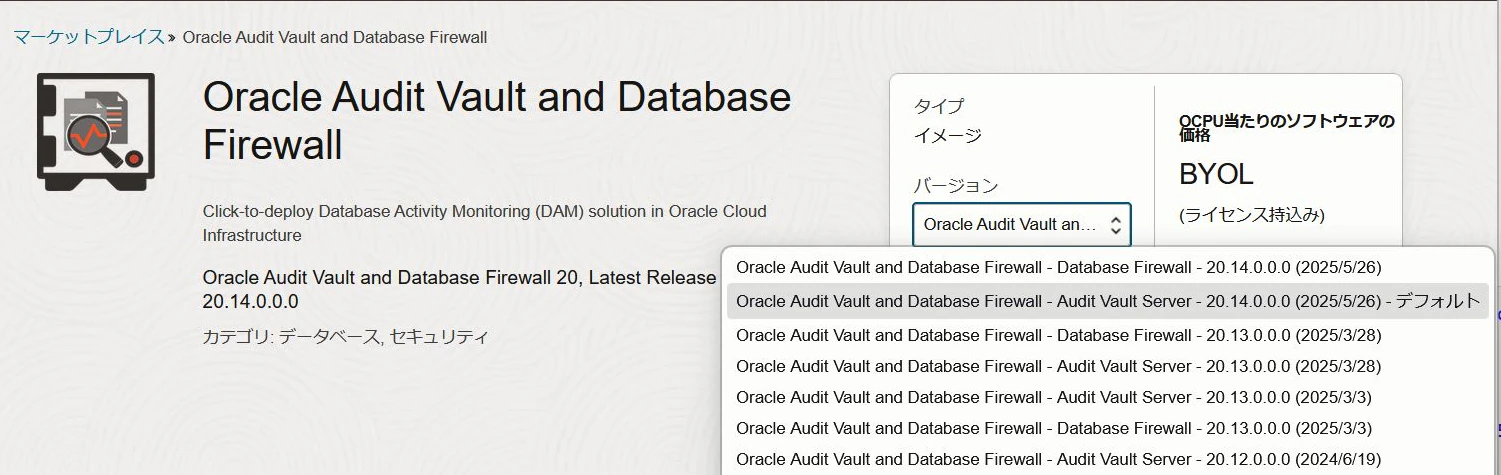Click the Oracle Audit Vault and Database Firewall heading
The height and width of the screenshot is (475, 1501).
click(x=497, y=122)
